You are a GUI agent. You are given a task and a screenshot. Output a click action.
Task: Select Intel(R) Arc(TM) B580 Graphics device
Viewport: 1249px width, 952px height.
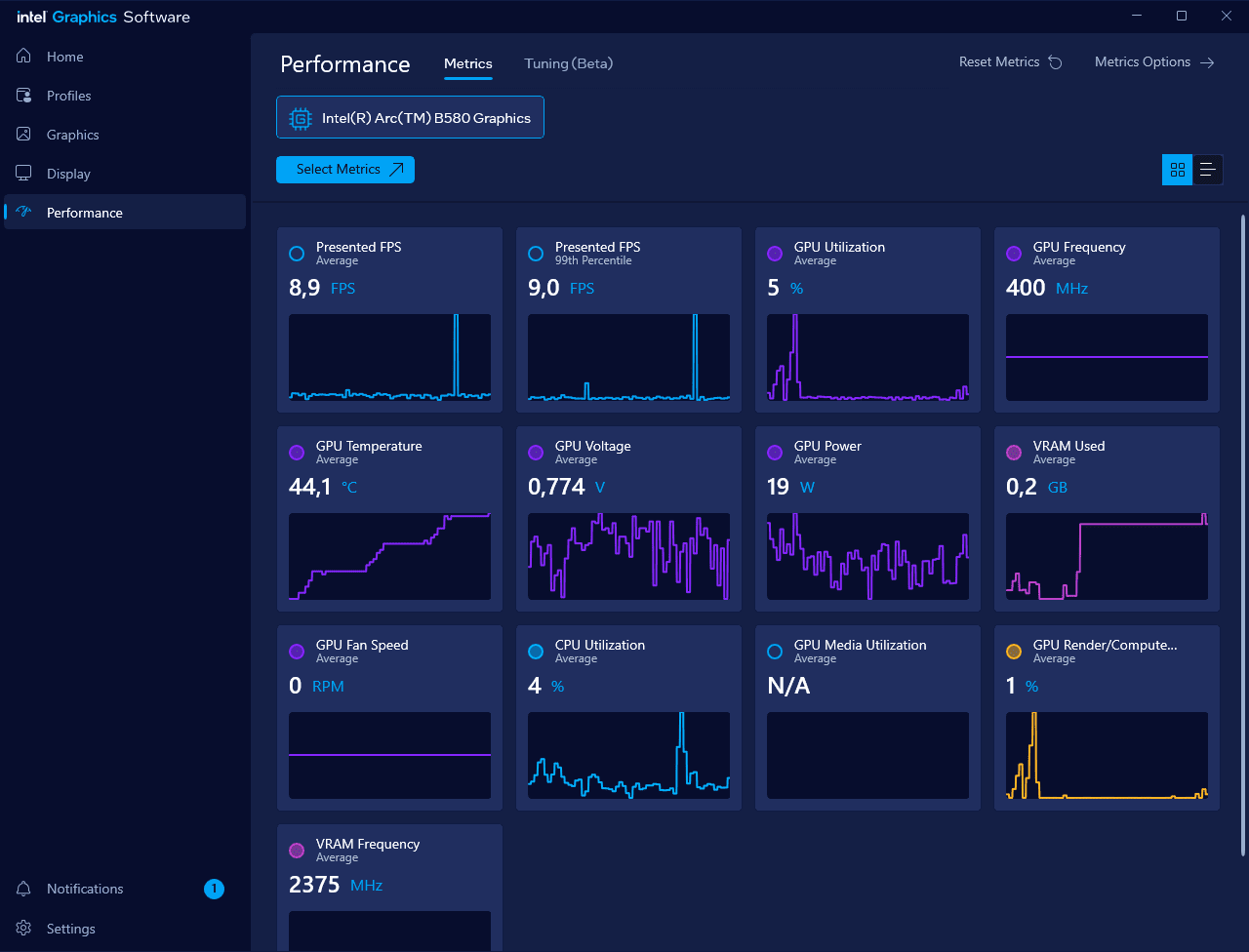point(410,117)
